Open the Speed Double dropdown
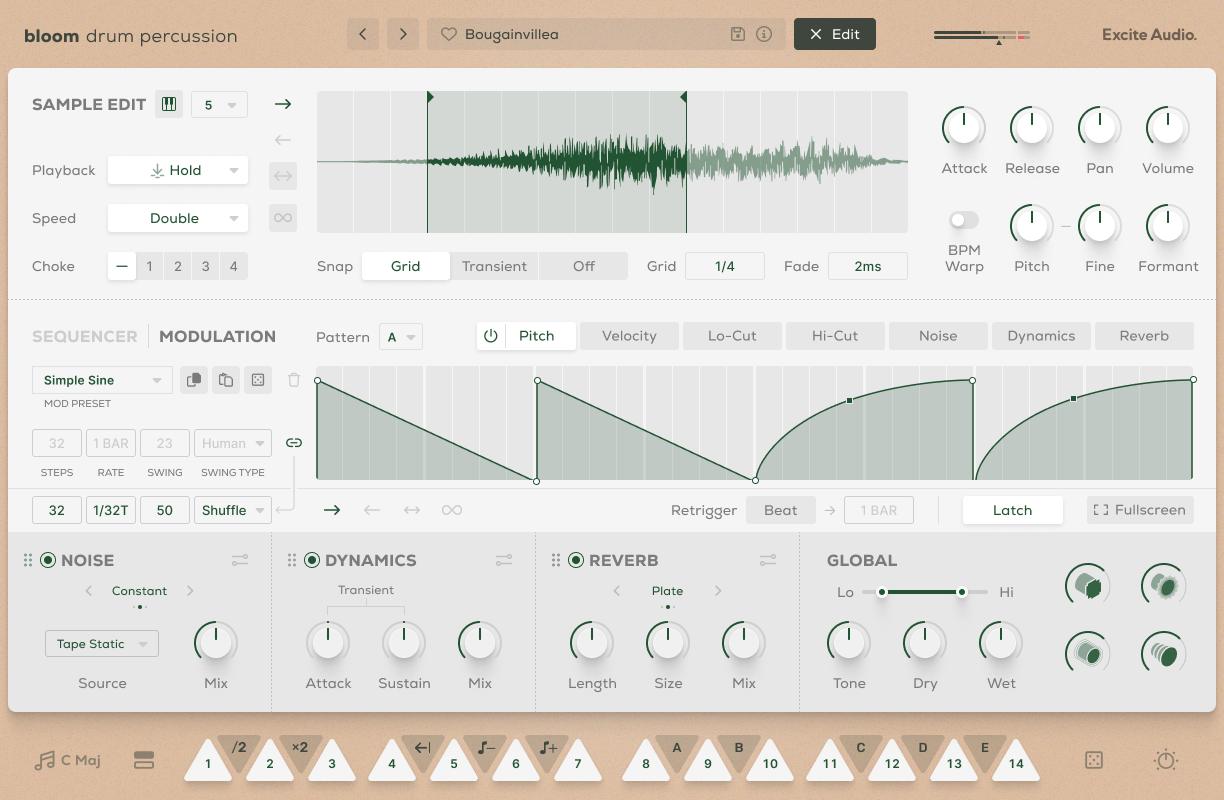 coord(177,218)
